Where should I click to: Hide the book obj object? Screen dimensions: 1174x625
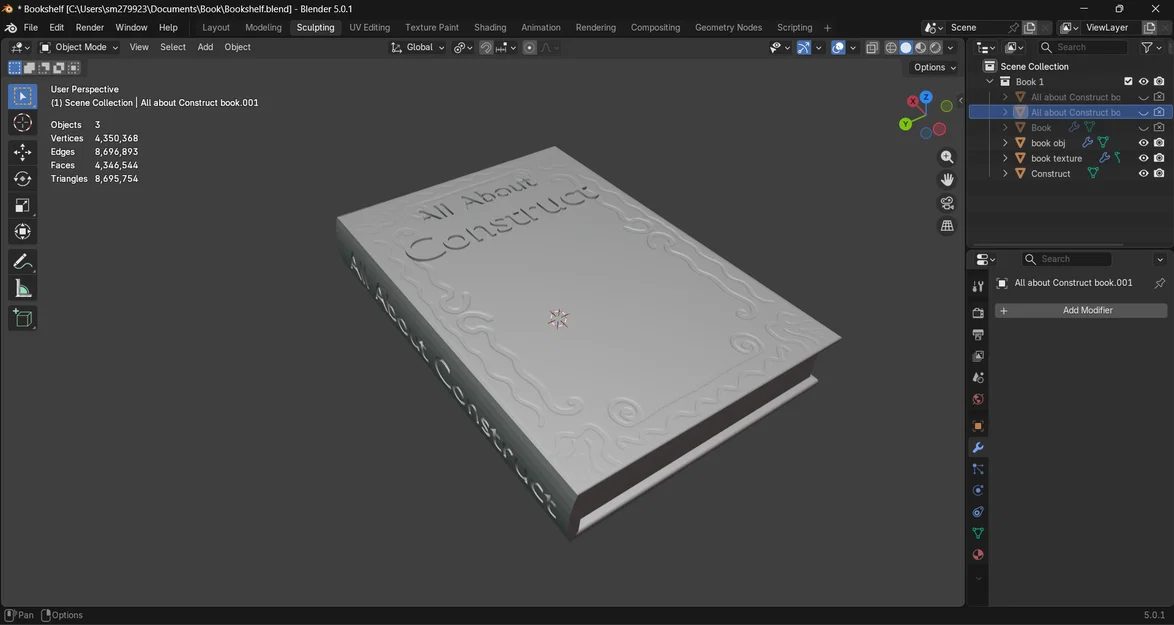coord(1143,142)
